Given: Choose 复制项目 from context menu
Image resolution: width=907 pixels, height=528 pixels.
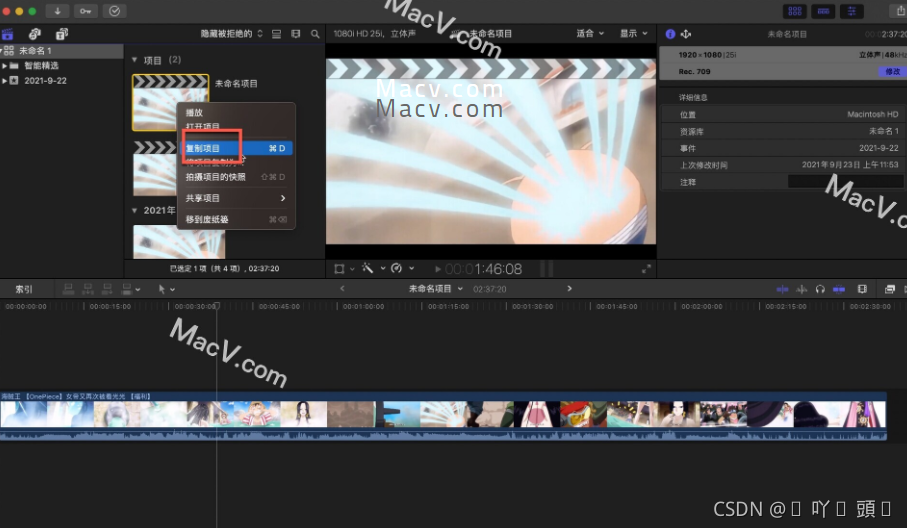Looking at the screenshot, I should pos(236,149).
